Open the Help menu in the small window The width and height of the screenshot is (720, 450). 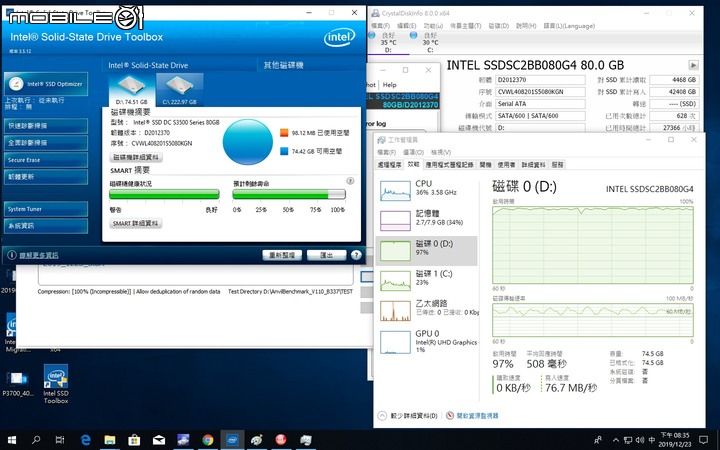(x=389, y=84)
